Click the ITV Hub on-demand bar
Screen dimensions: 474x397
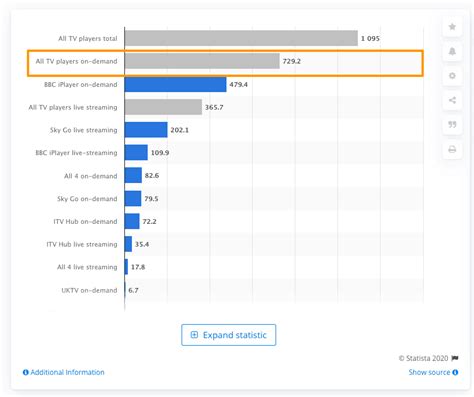pos(132,221)
